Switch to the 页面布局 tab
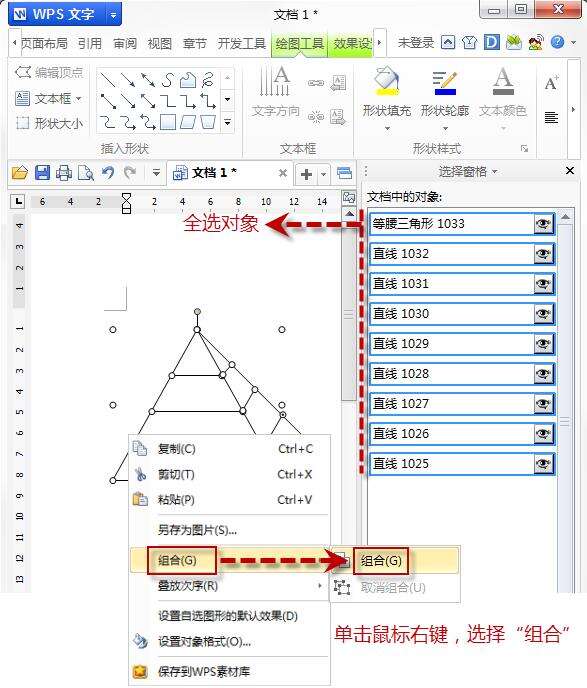The height and width of the screenshot is (688, 587). pyautogui.click(x=44, y=43)
